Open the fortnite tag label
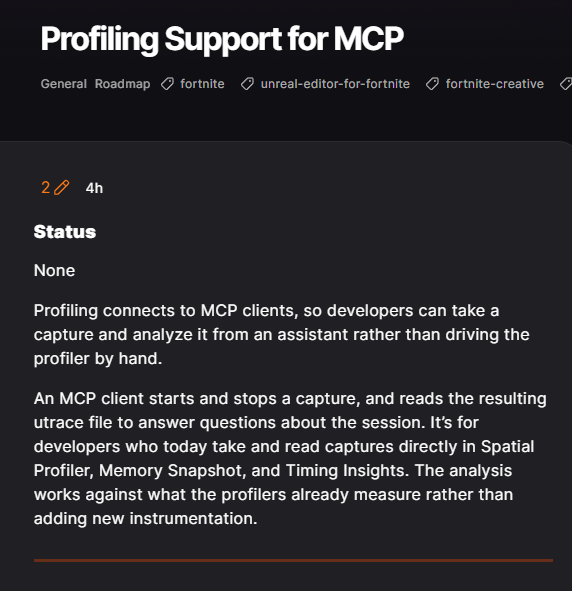This screenshot has height=591, width=572. (x=202, y=84)
